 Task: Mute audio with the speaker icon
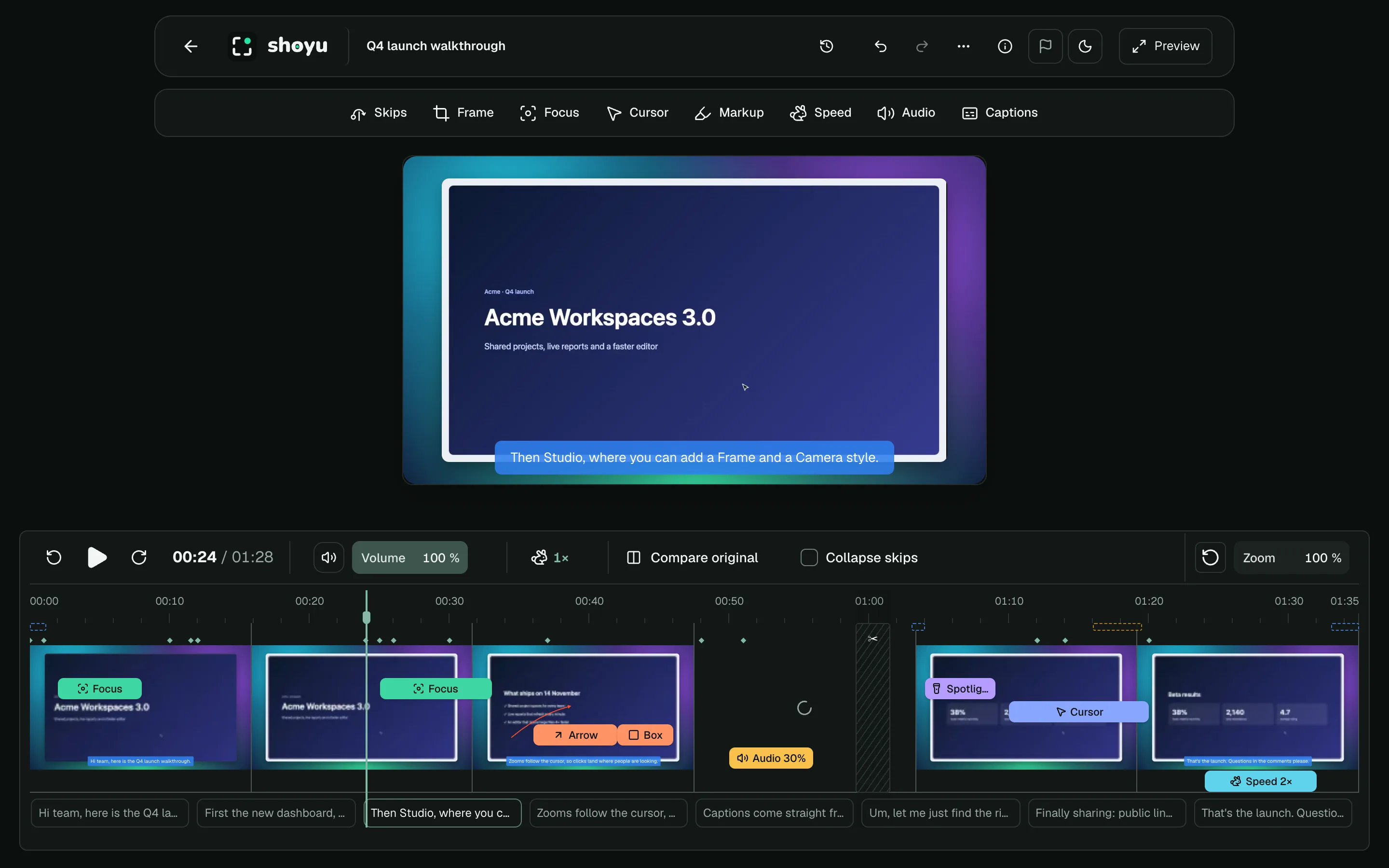pos(329,557)
